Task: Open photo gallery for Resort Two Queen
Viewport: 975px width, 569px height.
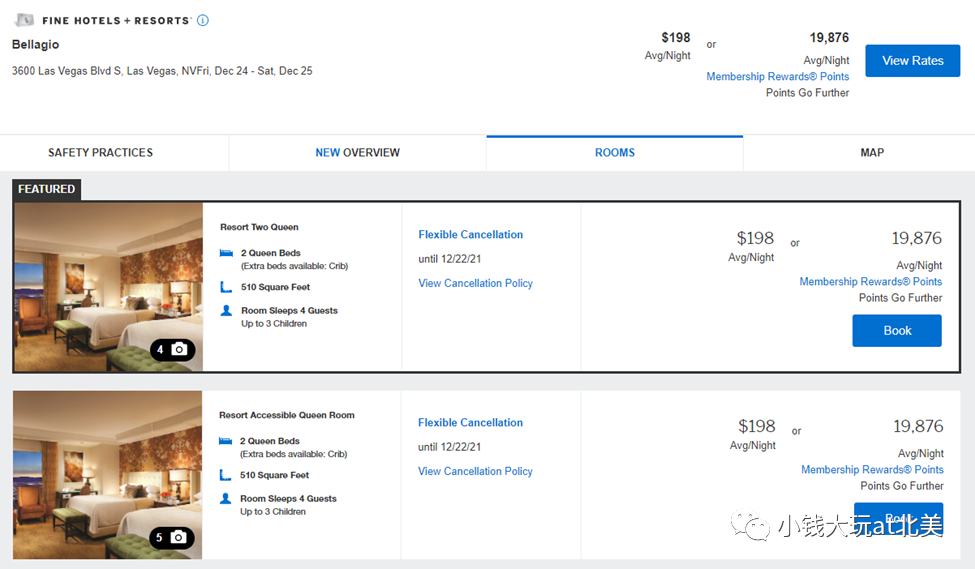Action: tap(173, 350)
